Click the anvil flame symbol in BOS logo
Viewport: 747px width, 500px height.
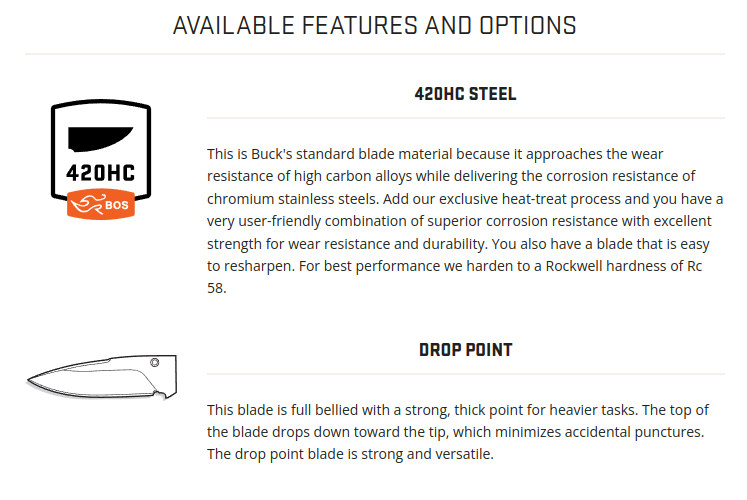[x=86, y=205]
